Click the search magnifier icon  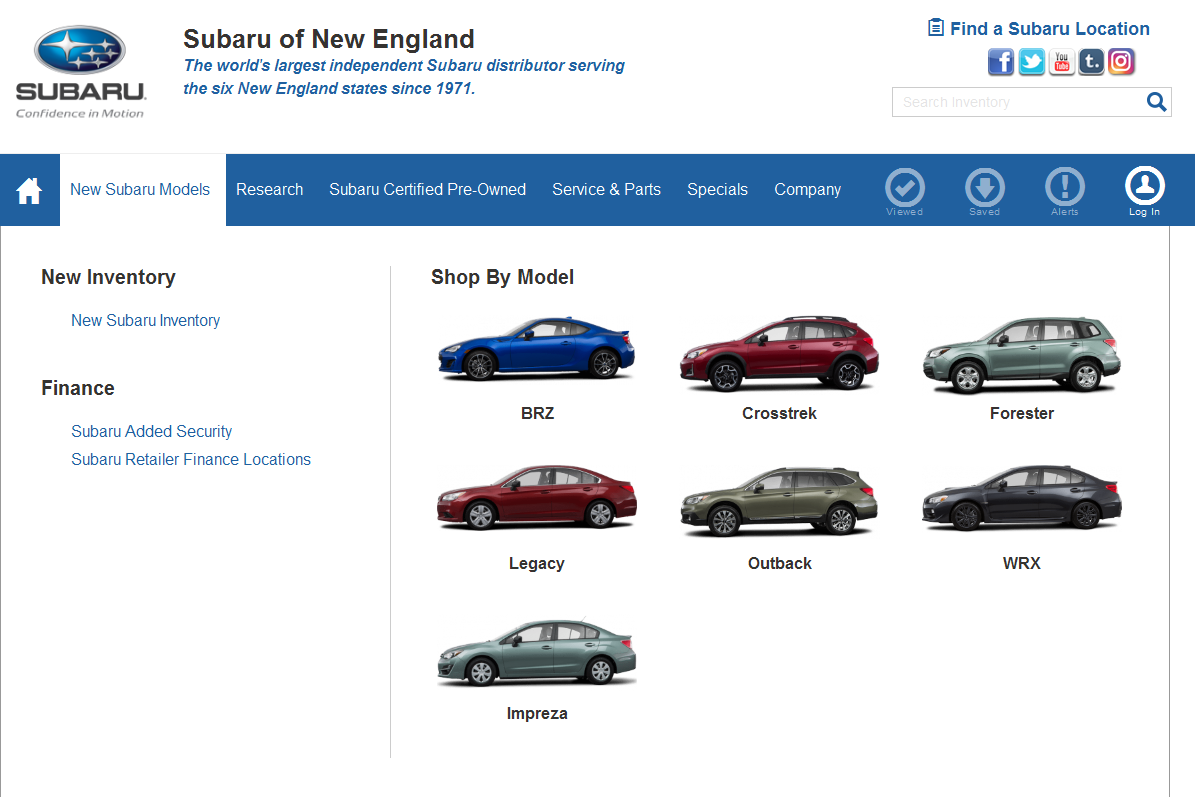click(1156, 102)
